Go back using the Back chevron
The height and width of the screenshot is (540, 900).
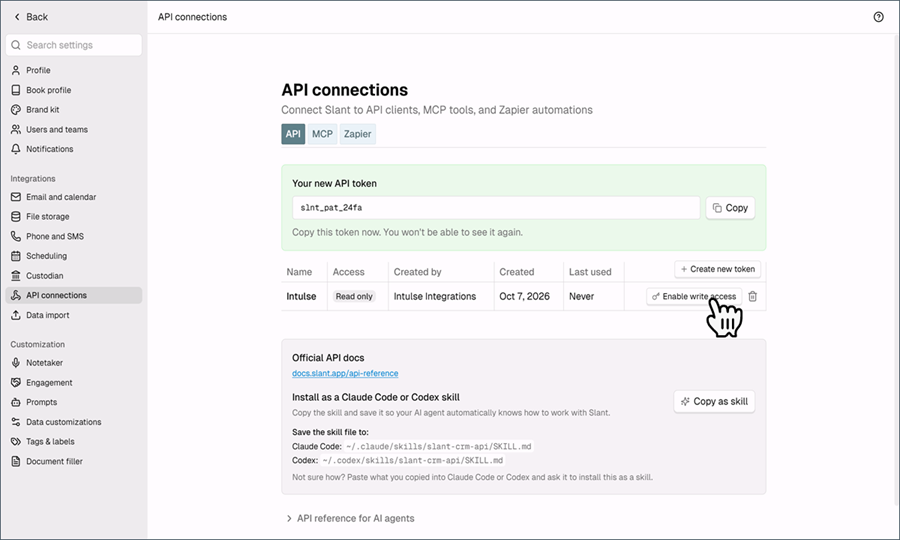(30, 17)
